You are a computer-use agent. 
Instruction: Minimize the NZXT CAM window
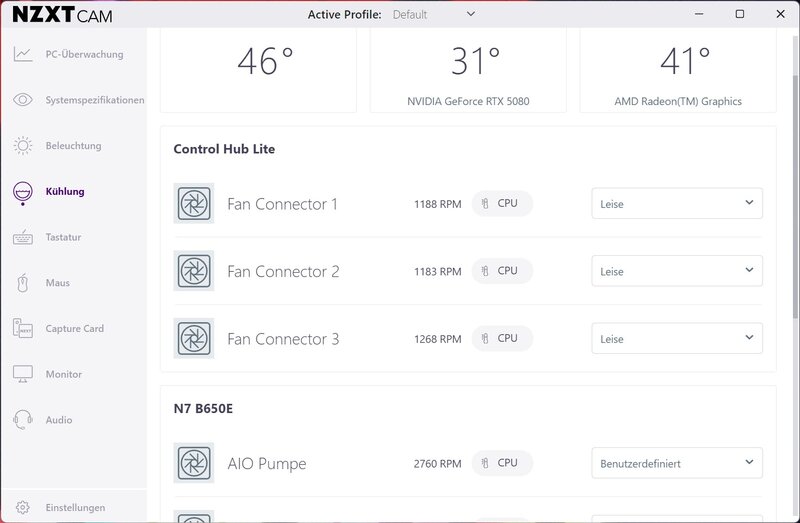[699, 14]
